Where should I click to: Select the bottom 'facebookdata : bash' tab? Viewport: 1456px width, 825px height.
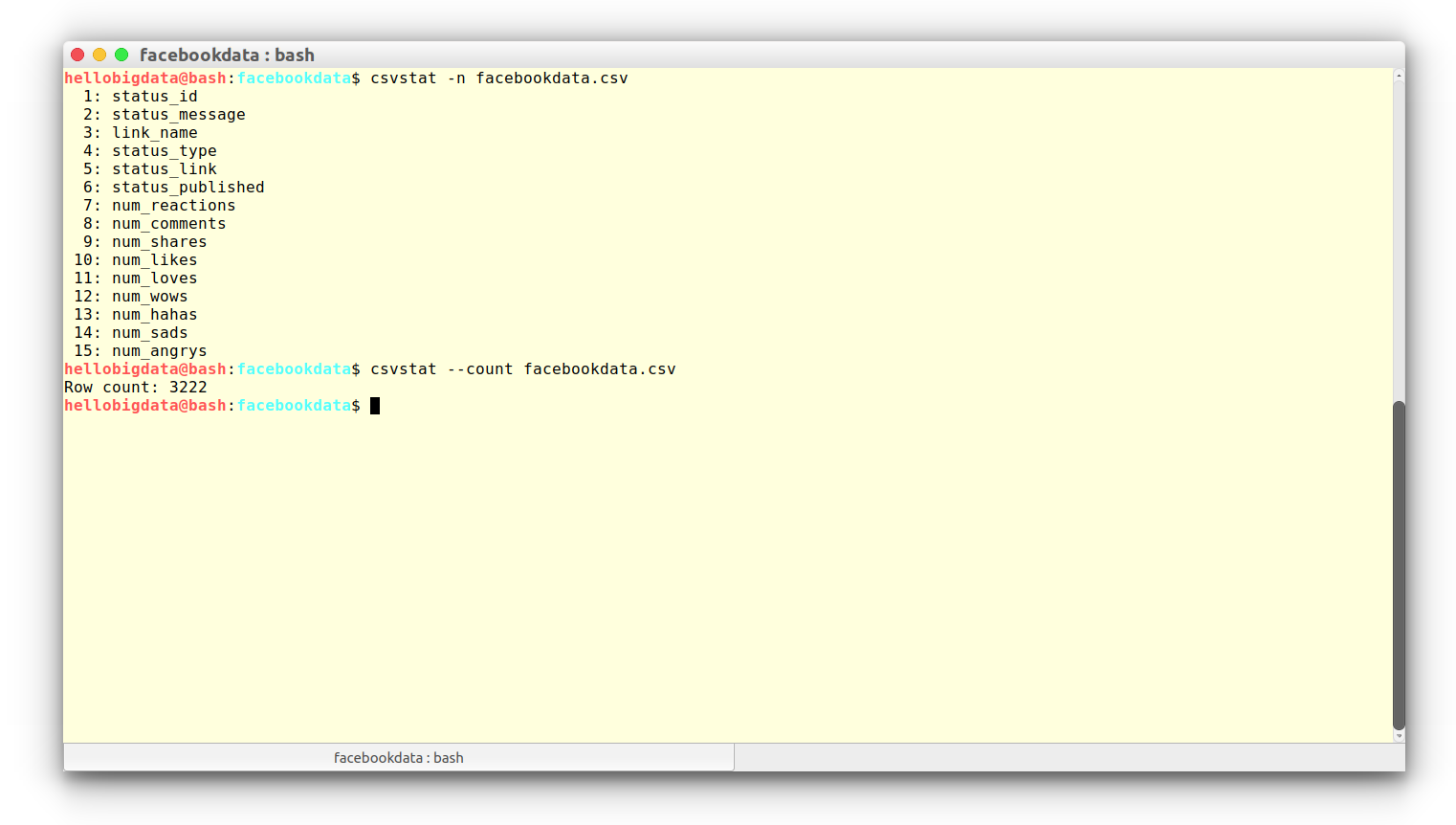point(399,757)
